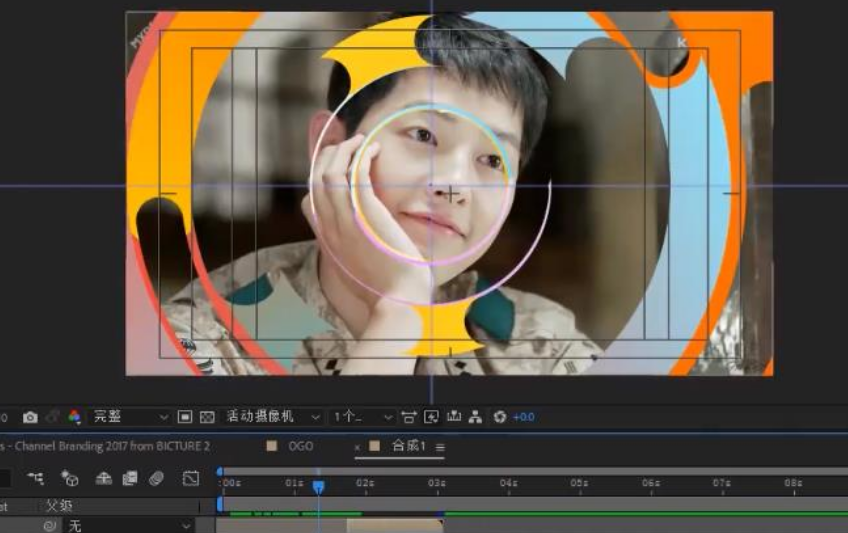The width and height of the screenshot is (848, 533).
Task: Click the 父级 column header
Action: (59, 507)
